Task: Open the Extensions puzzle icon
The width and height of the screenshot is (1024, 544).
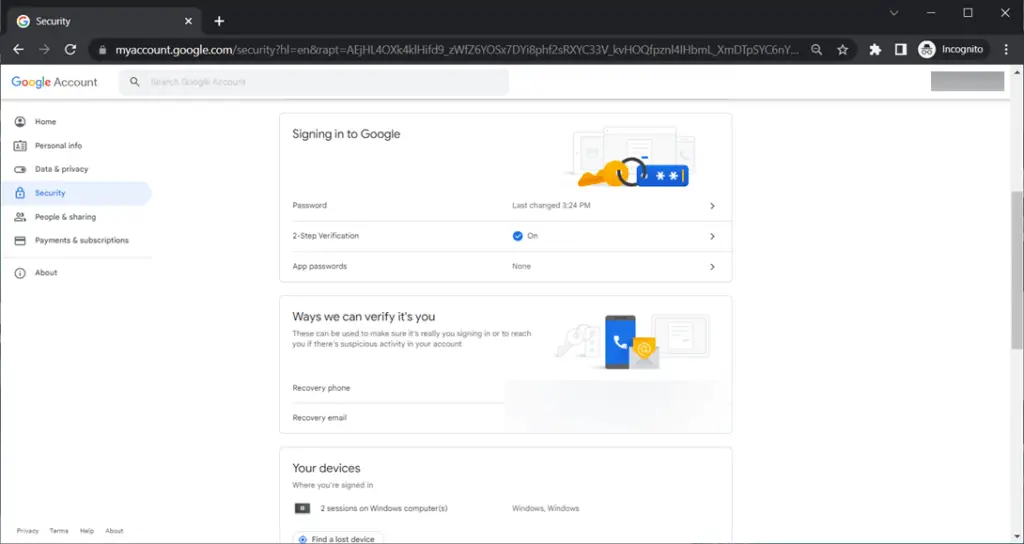Action: point(875,50)
